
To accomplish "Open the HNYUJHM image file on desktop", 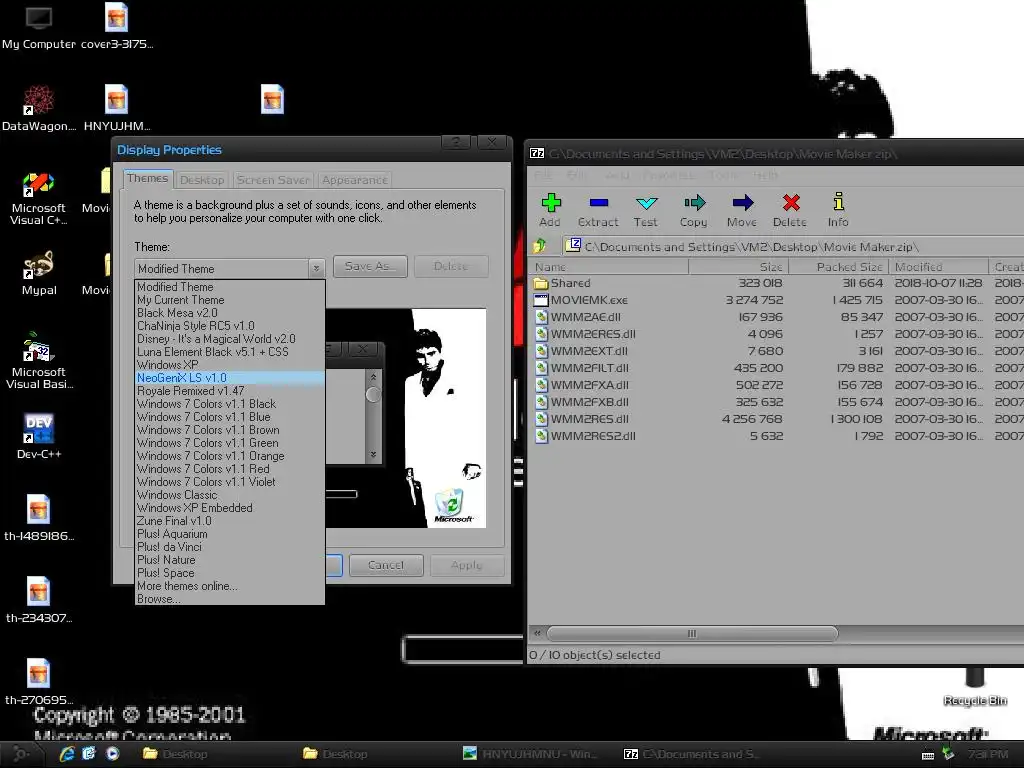I will (116, 108).
